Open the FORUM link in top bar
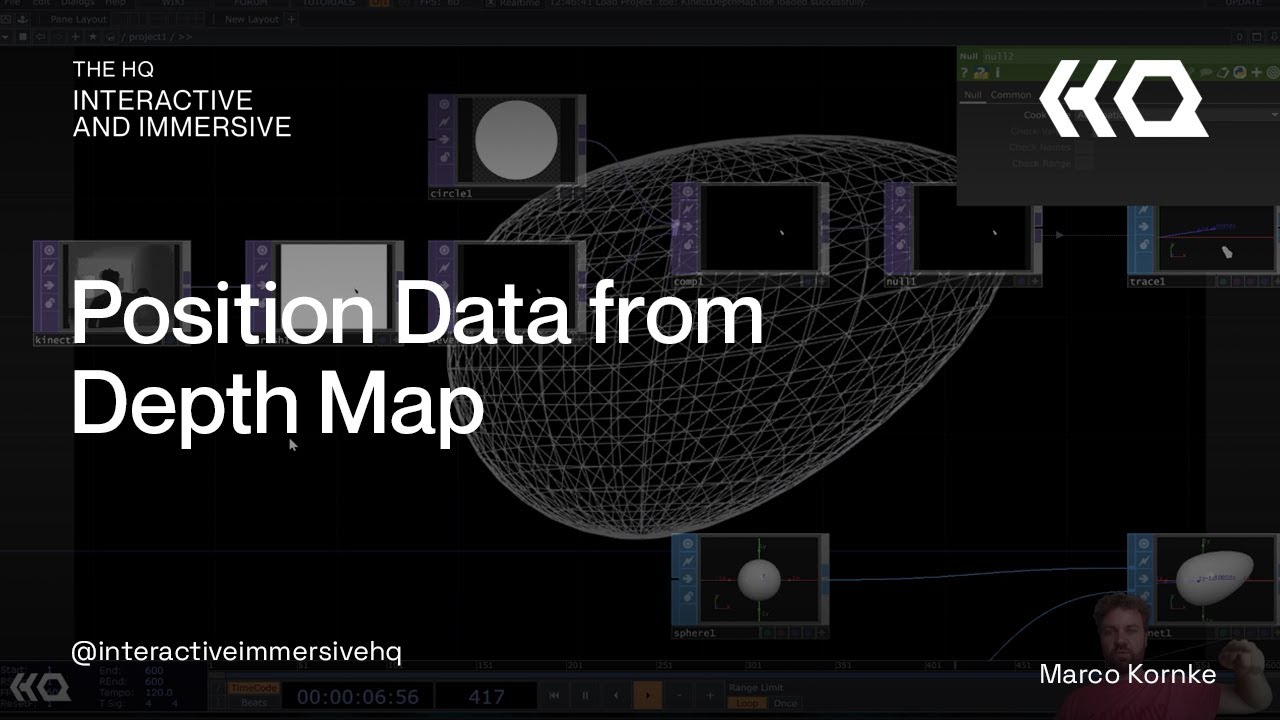1280x720 pixels. [x=251, y=3]
